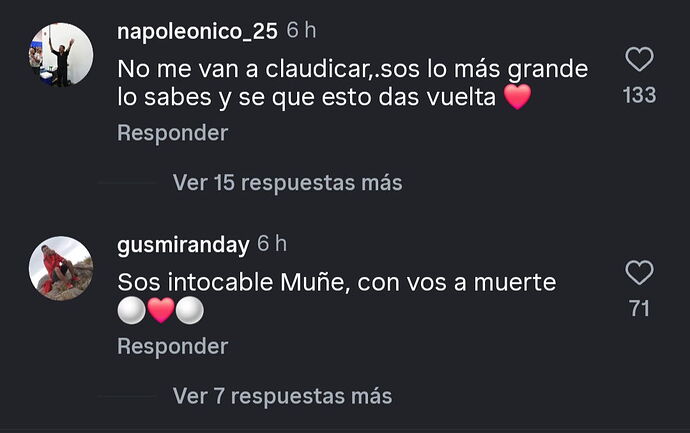690x433 pixels.
Task: Click the napoleonico_25 username
Action: (x=197, y=31)
